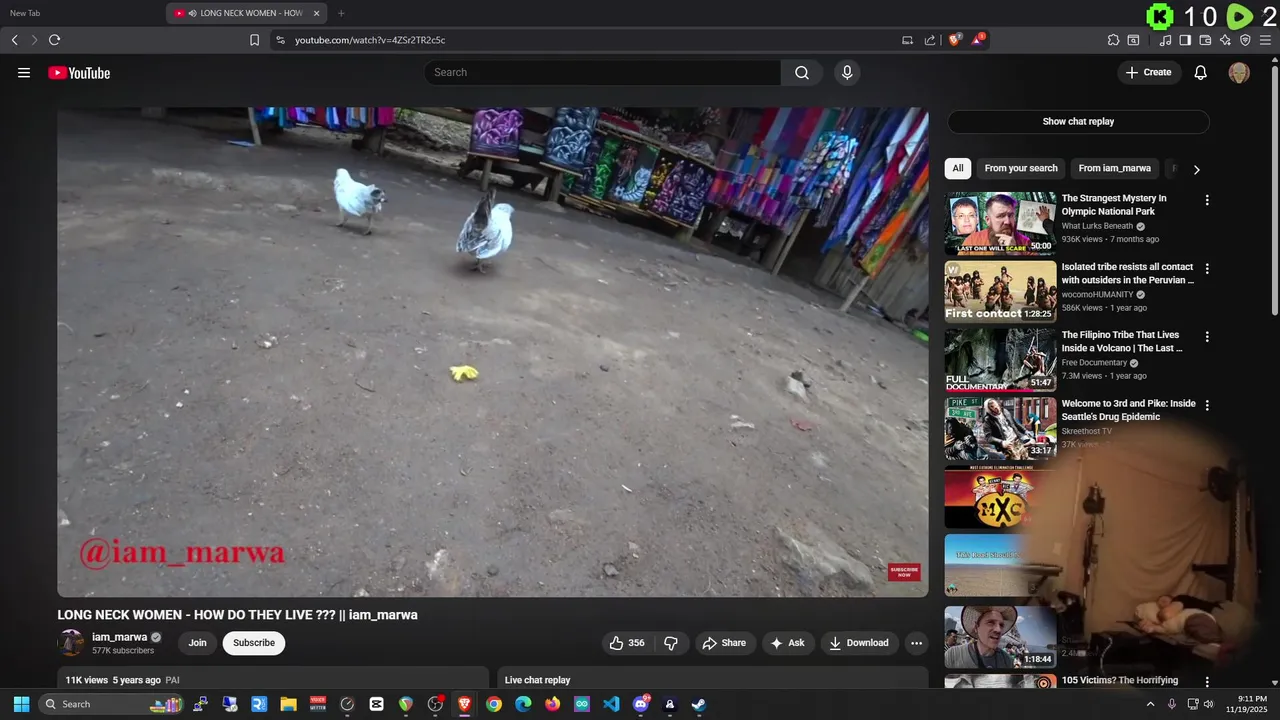The height and width of the screenshot is (720, 1280).
Task: Select the All filter chip
Action: pyautogui.click(x=958, y=168)
